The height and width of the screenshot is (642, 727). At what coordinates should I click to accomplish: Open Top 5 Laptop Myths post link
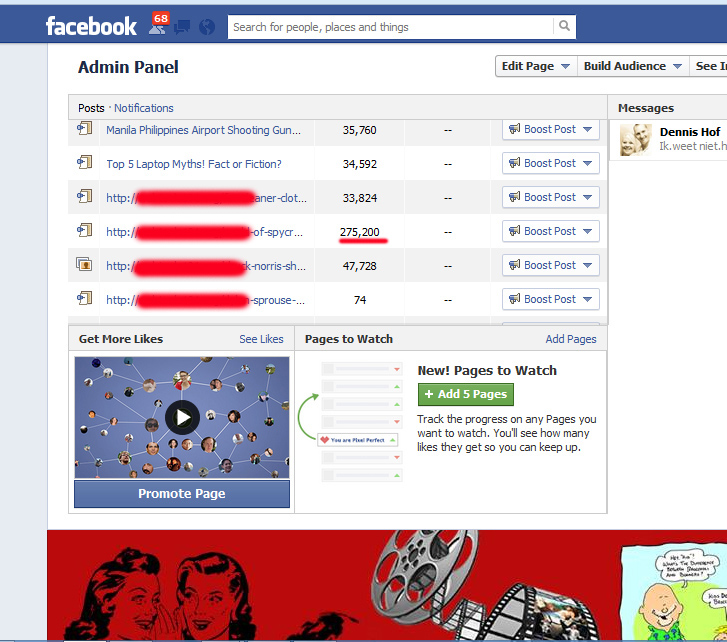tap(194, 164)
